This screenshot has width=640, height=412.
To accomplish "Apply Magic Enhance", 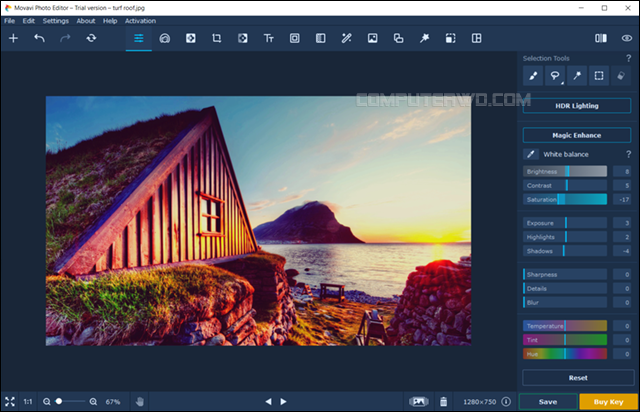I will (x=577, y=135).
